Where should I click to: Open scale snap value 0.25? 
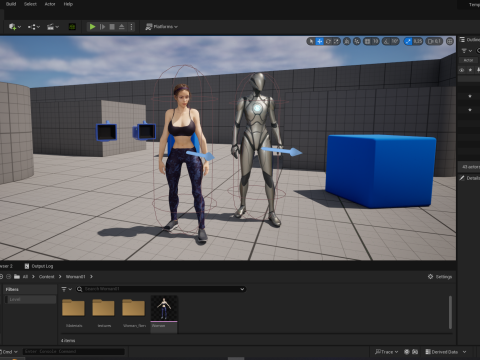coord(418,41)
